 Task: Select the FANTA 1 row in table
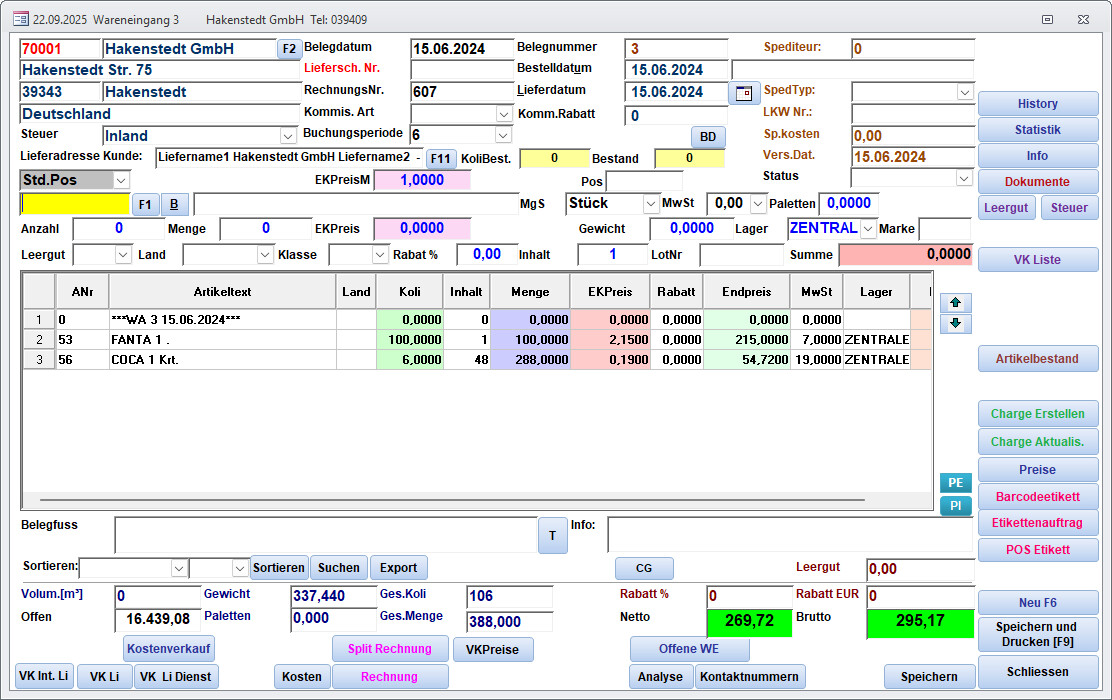[x=222, y=340]
